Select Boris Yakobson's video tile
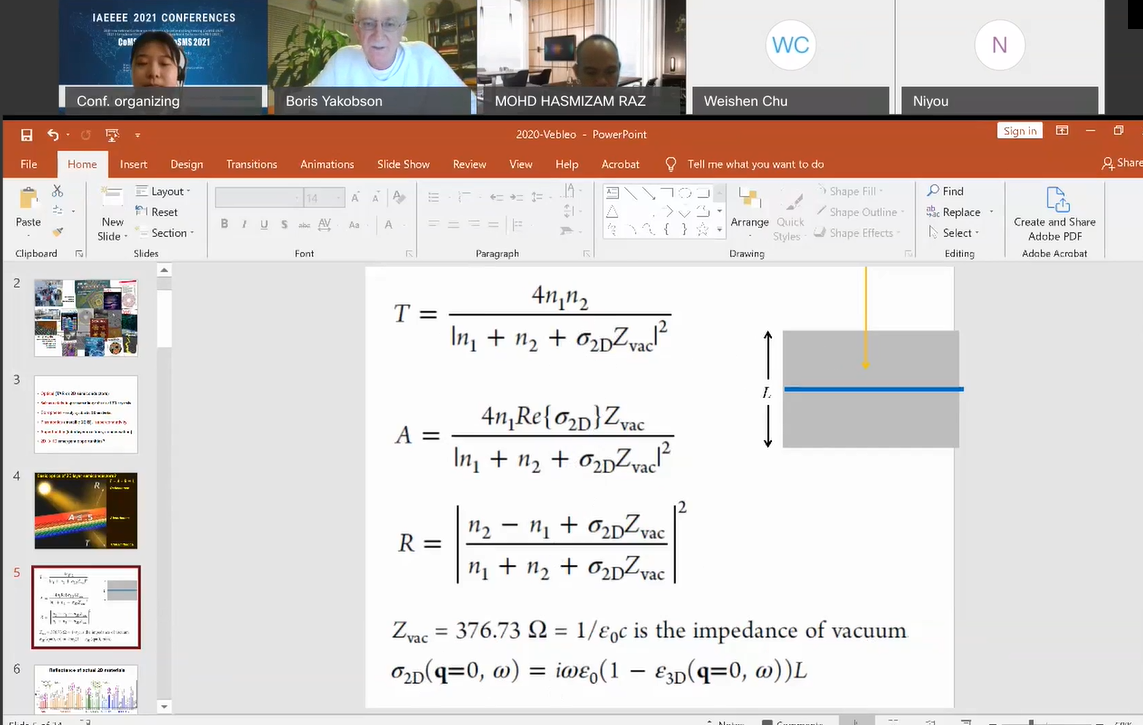The width and height of the screenshot is (1143, 725). pyautogui.click(x=372, y=57)
